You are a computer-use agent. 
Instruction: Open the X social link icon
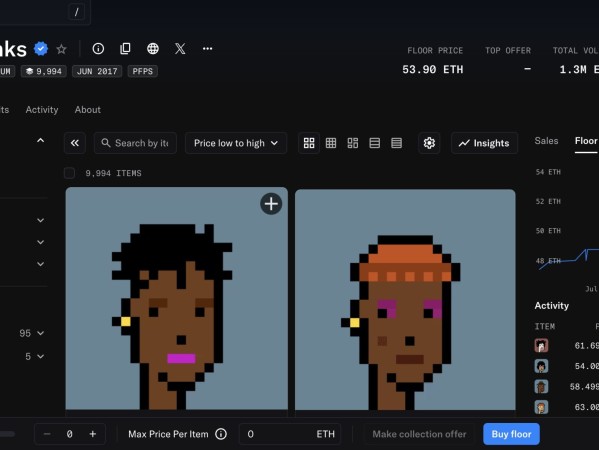pos(180,49)
